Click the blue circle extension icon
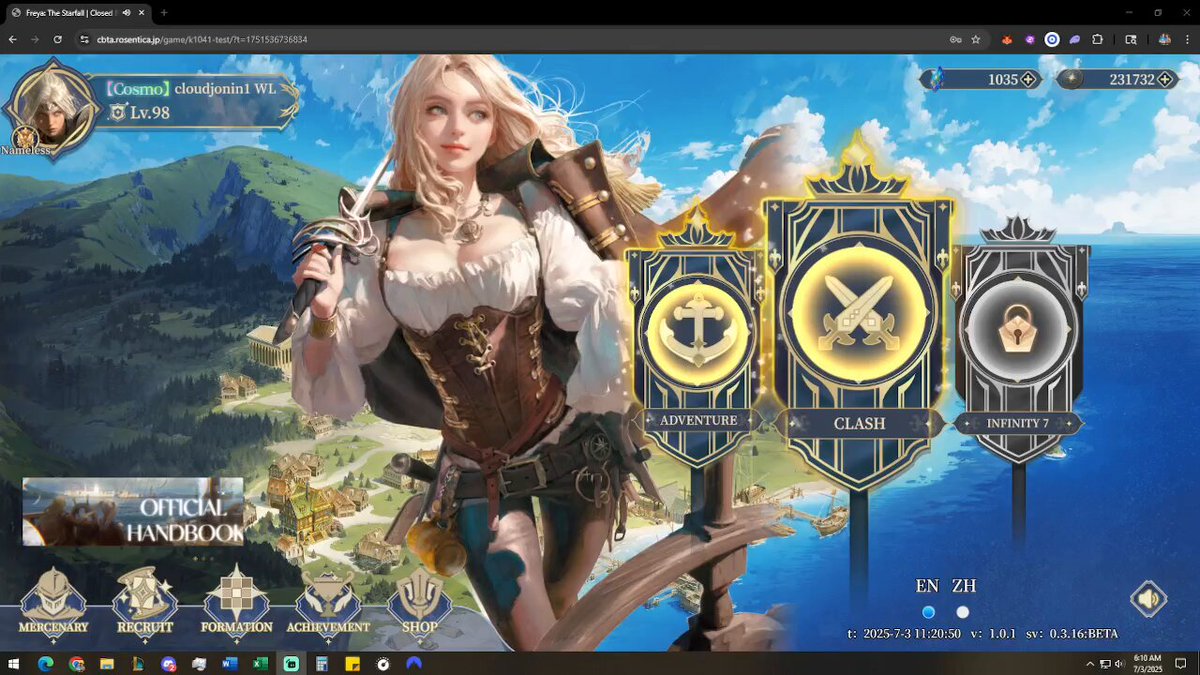 (x=1052, y=39)
